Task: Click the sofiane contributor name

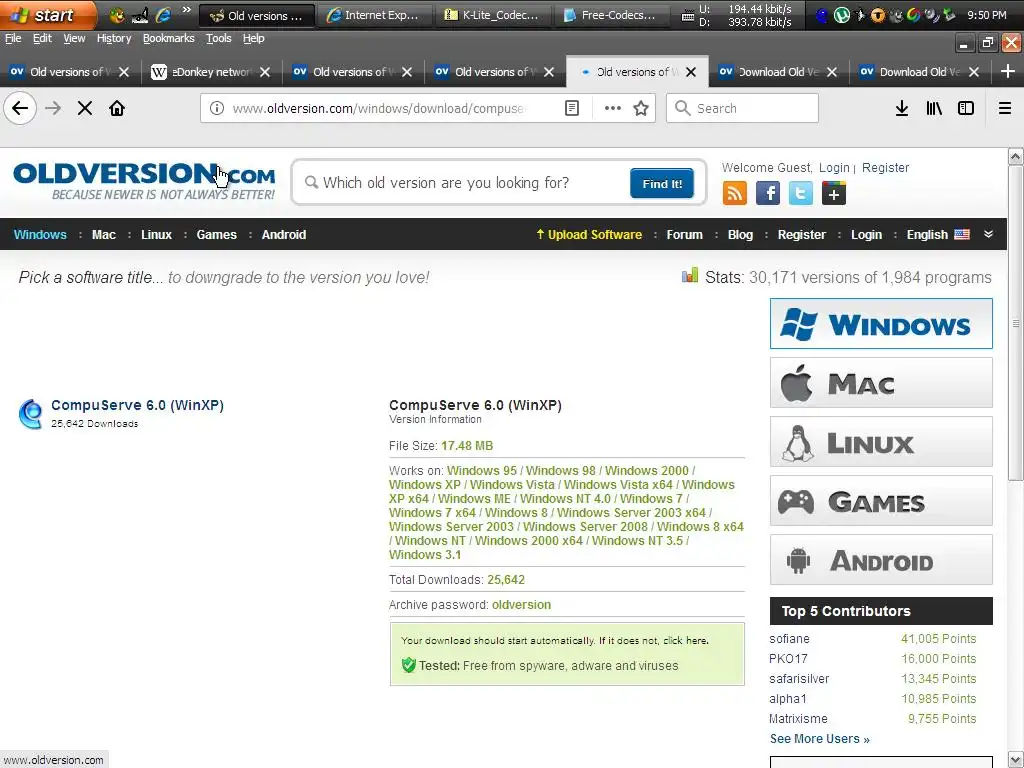Action: pyautogui.click(x=789, y=639)
